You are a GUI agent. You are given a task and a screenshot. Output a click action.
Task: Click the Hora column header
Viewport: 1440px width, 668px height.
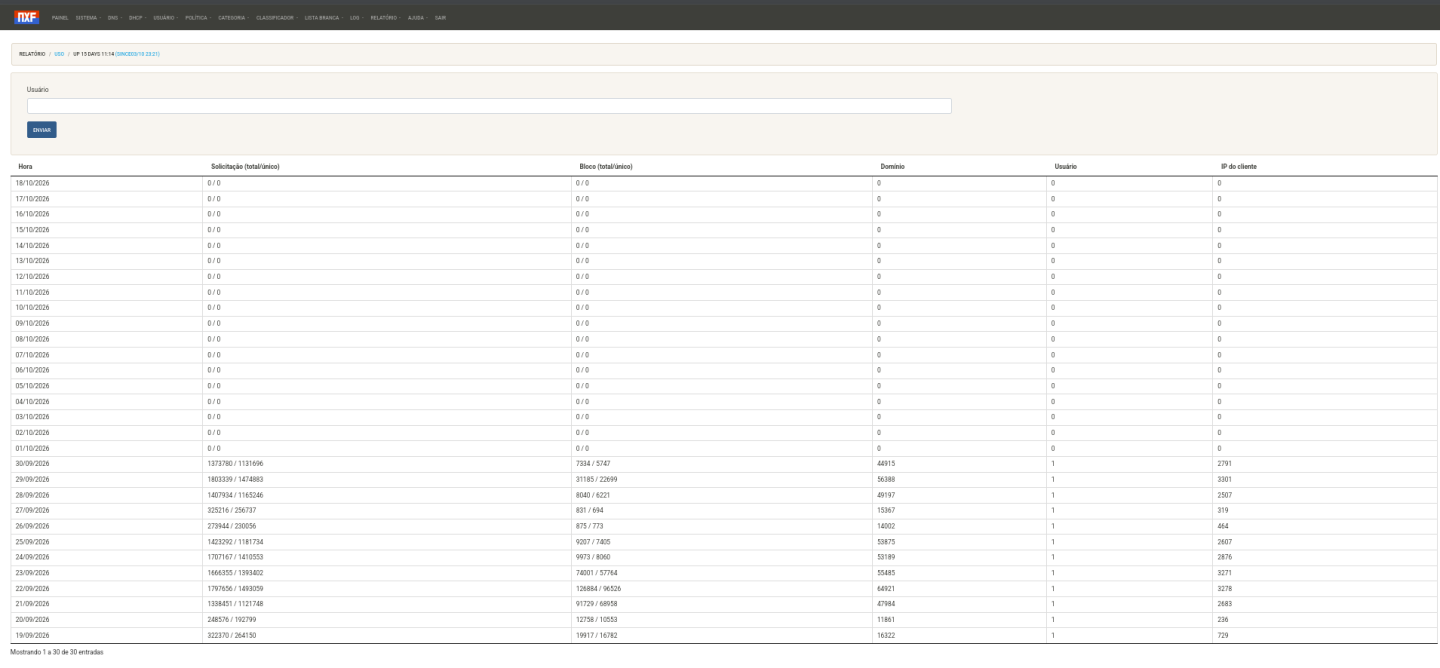pyautogui.click(x=26, y=166)
